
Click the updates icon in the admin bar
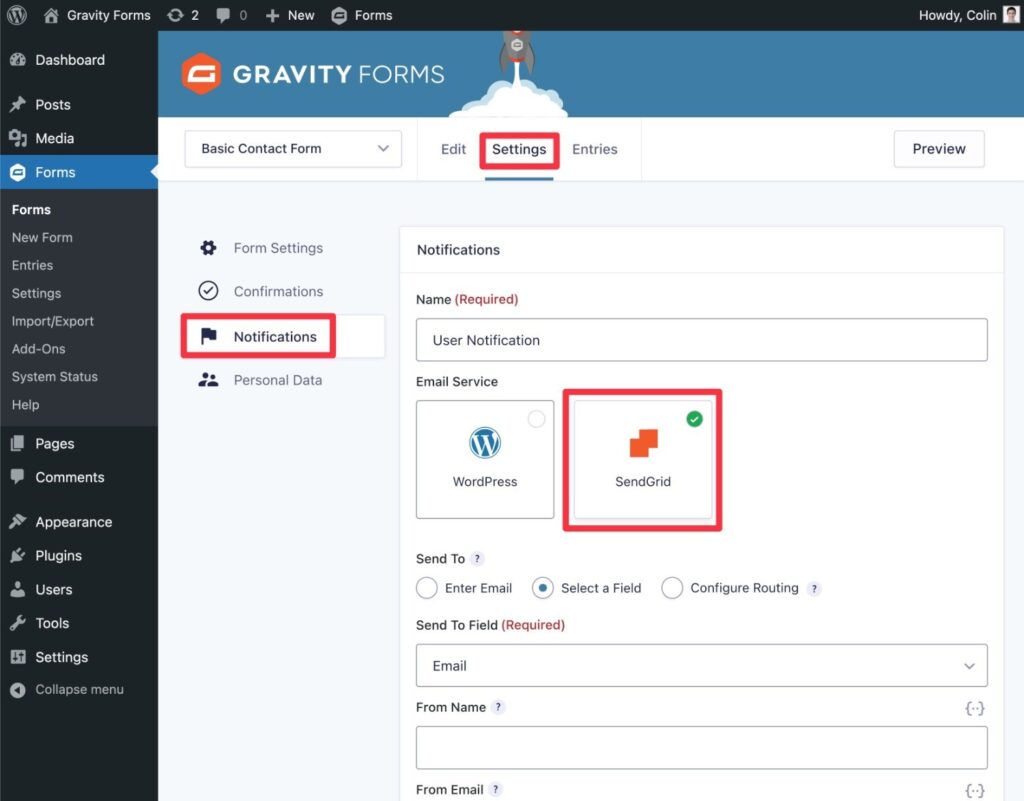click(175, 15)
